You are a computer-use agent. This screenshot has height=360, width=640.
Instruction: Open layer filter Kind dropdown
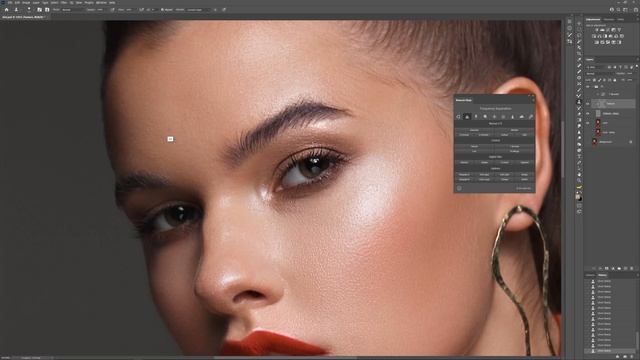pos(595,67)
